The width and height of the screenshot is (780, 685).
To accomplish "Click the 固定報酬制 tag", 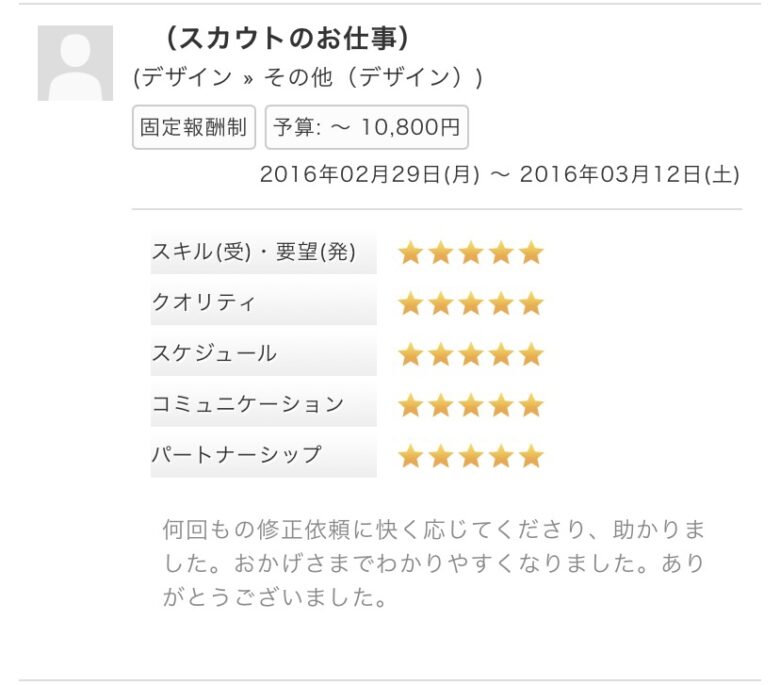I will click(194, 128).
